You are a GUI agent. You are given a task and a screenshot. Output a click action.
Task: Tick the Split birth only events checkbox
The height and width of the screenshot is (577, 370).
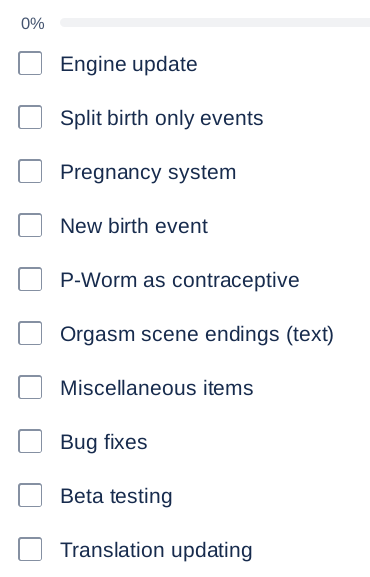coord(30,117)
